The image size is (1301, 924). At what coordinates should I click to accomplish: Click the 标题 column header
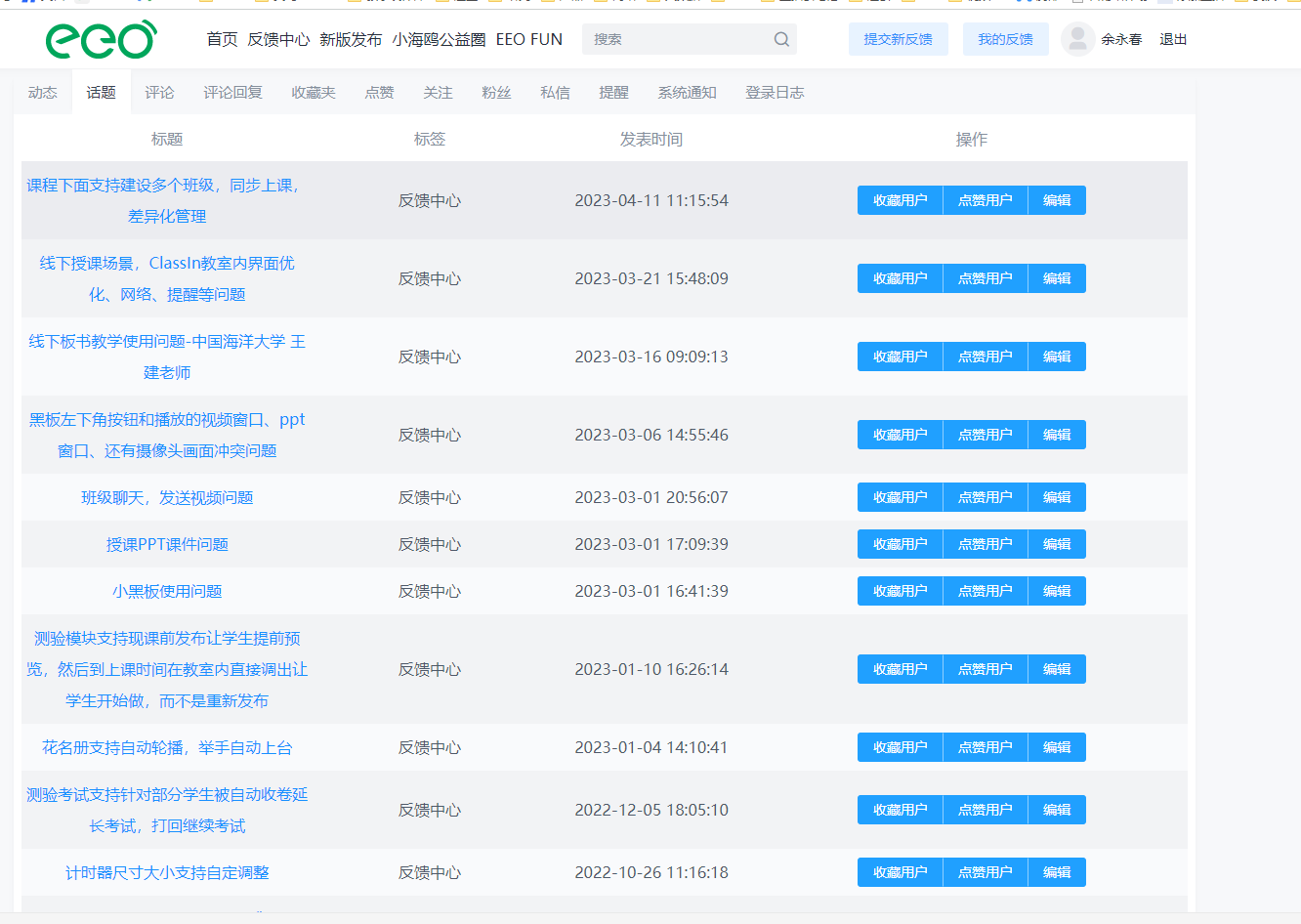[x=167, y=140]
